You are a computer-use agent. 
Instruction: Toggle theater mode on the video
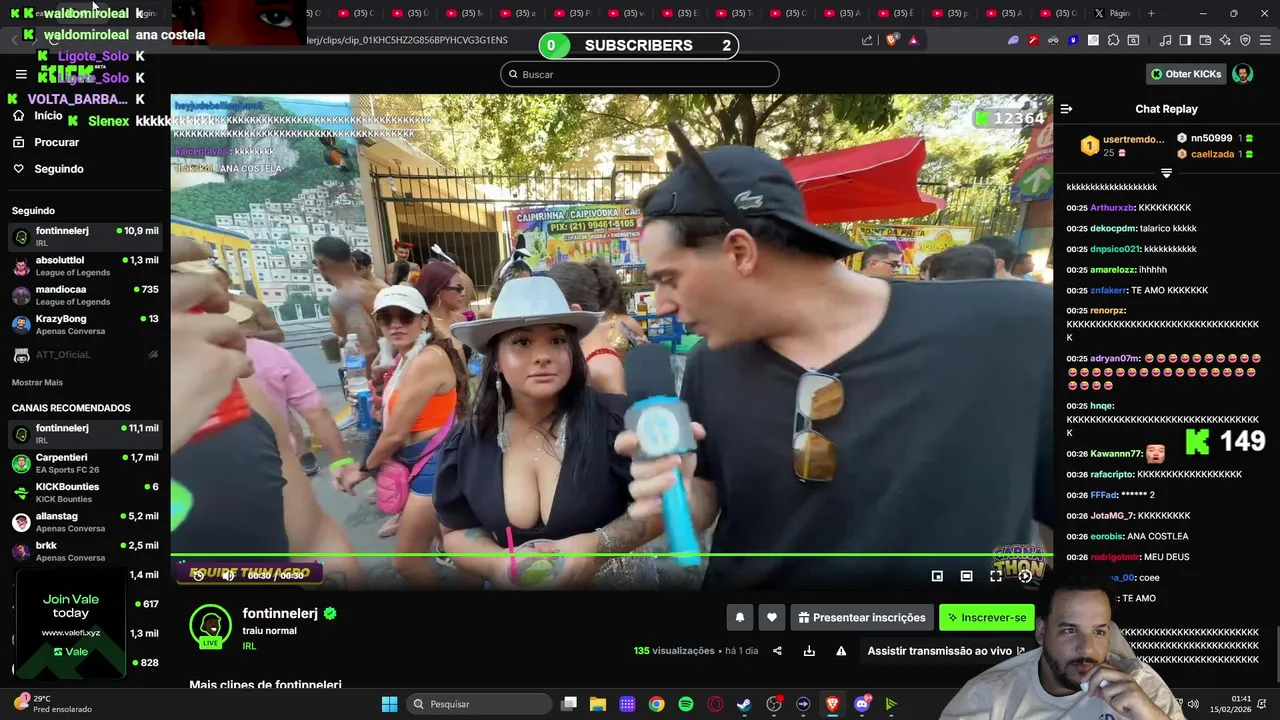tap(966, 576)
